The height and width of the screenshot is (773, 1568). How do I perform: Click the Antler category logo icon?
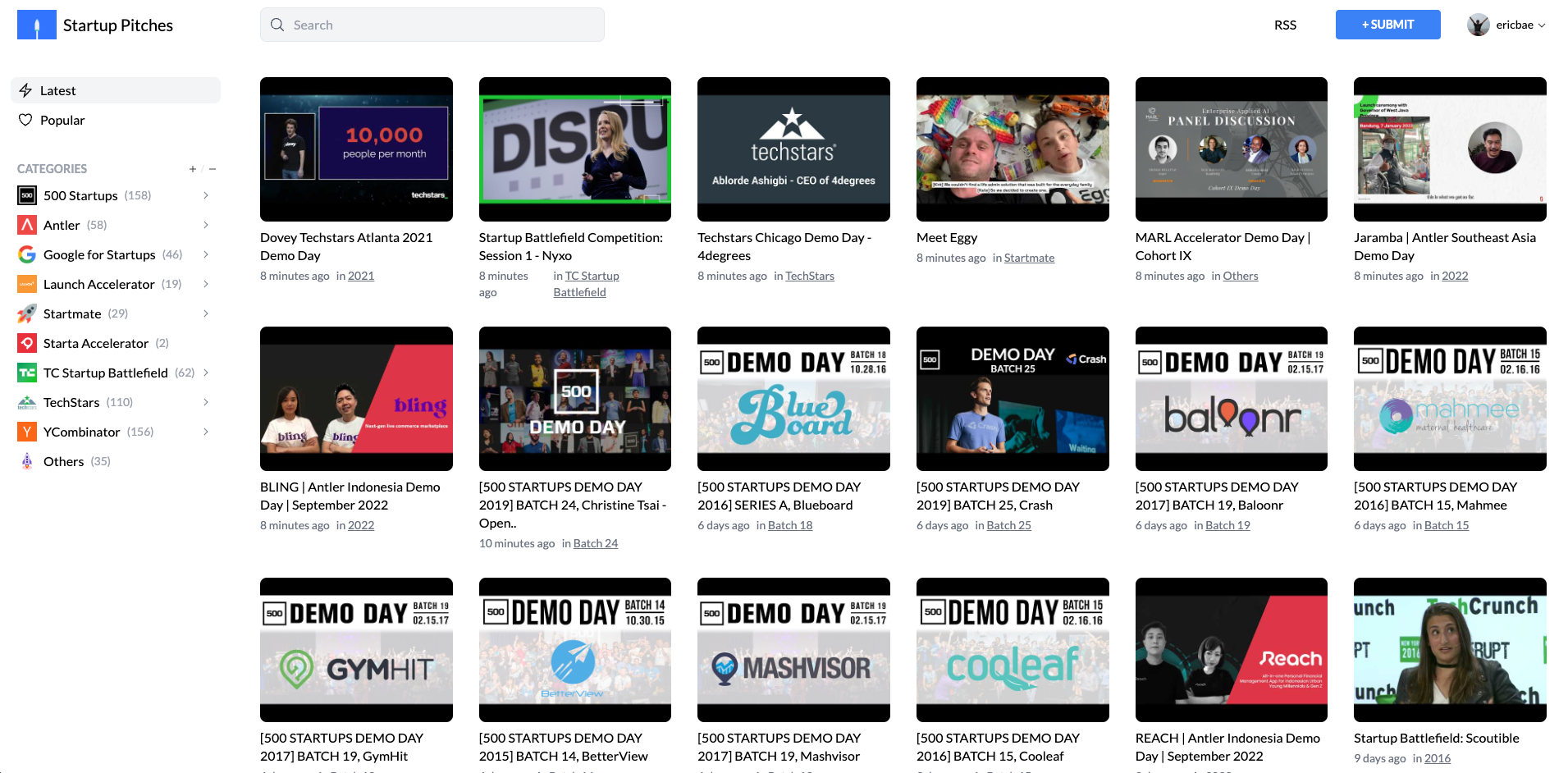click(27, 225)
